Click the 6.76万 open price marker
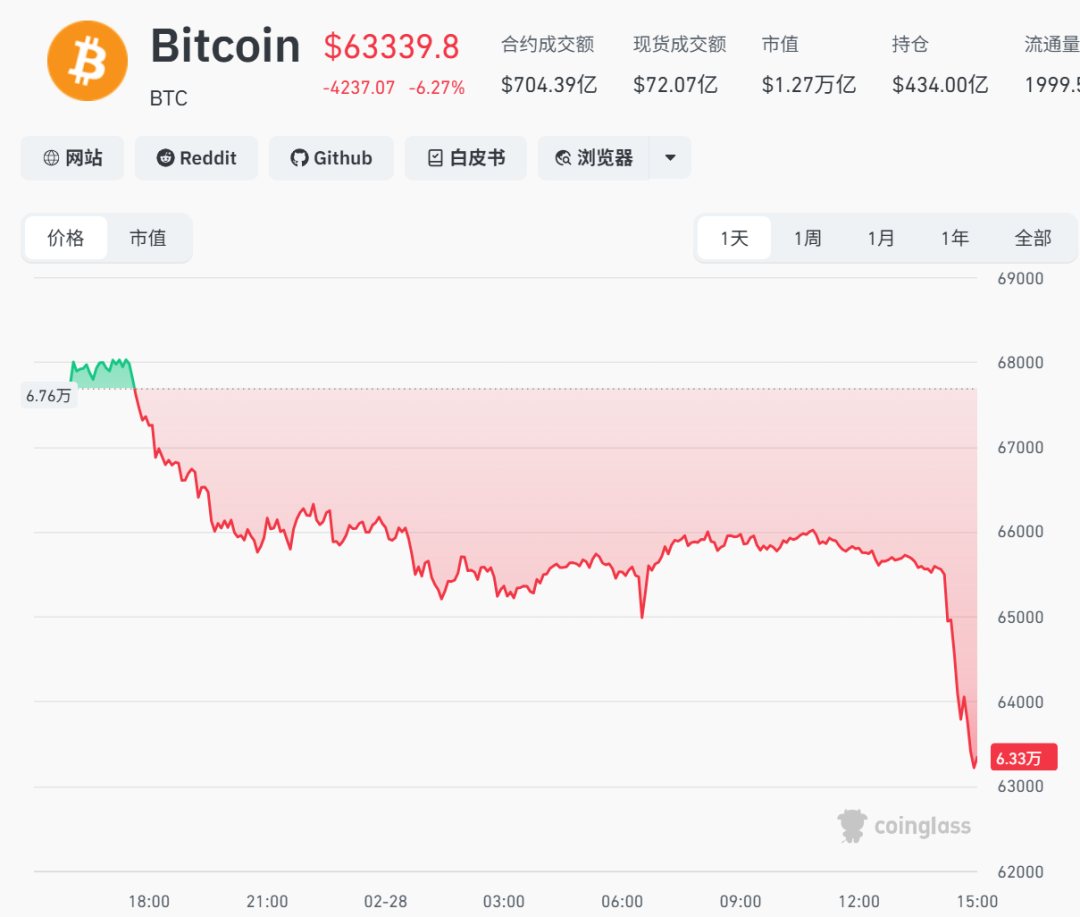Image resolution: width=1080 pixels, height=917 pixels. click(x=48, y=395)
